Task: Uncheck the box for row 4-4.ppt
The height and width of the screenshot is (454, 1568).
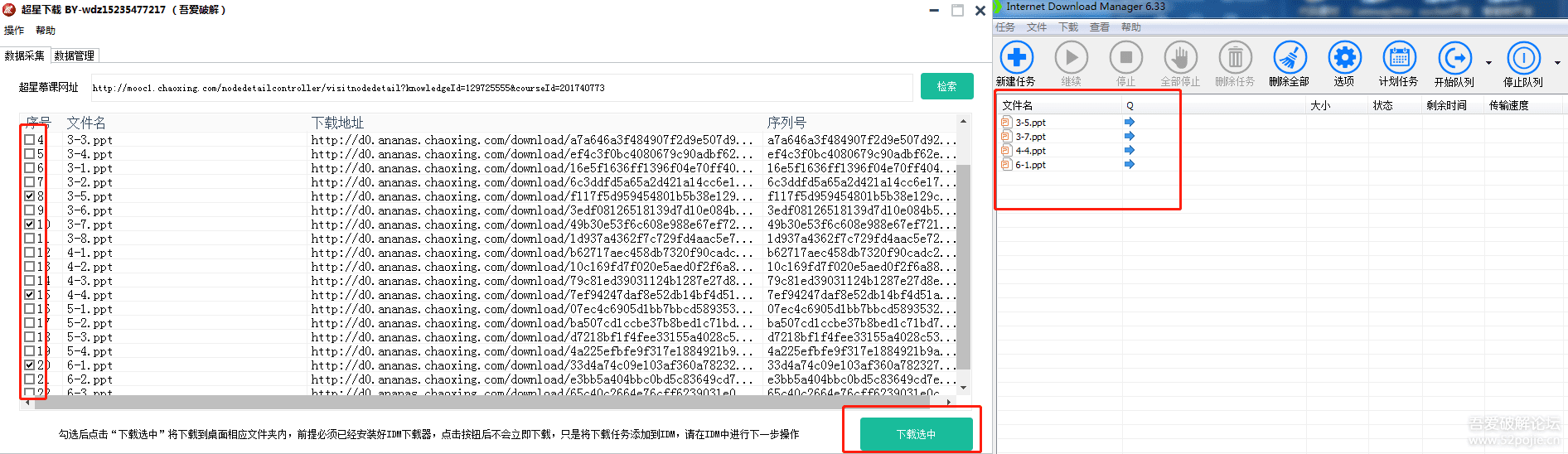Action: pos(30,295)
